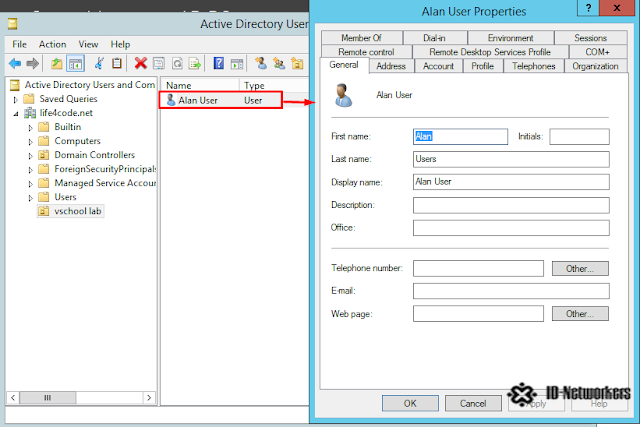Expand the Saved Queries node

(16, 99)
